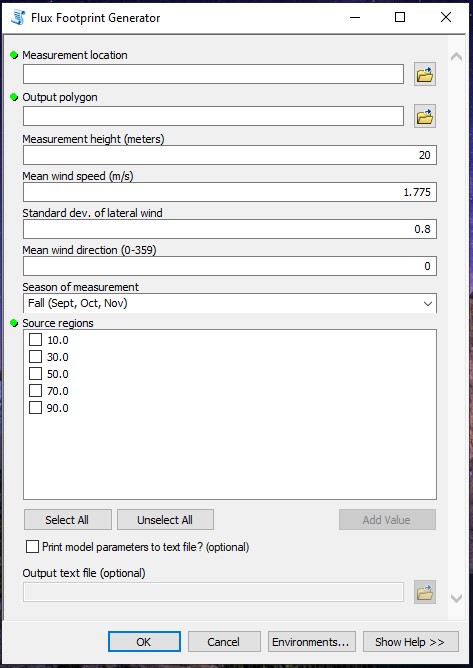Check the 90.0 source region box
The height and width of the screenshot is (668, 473).
coord(35,408)
